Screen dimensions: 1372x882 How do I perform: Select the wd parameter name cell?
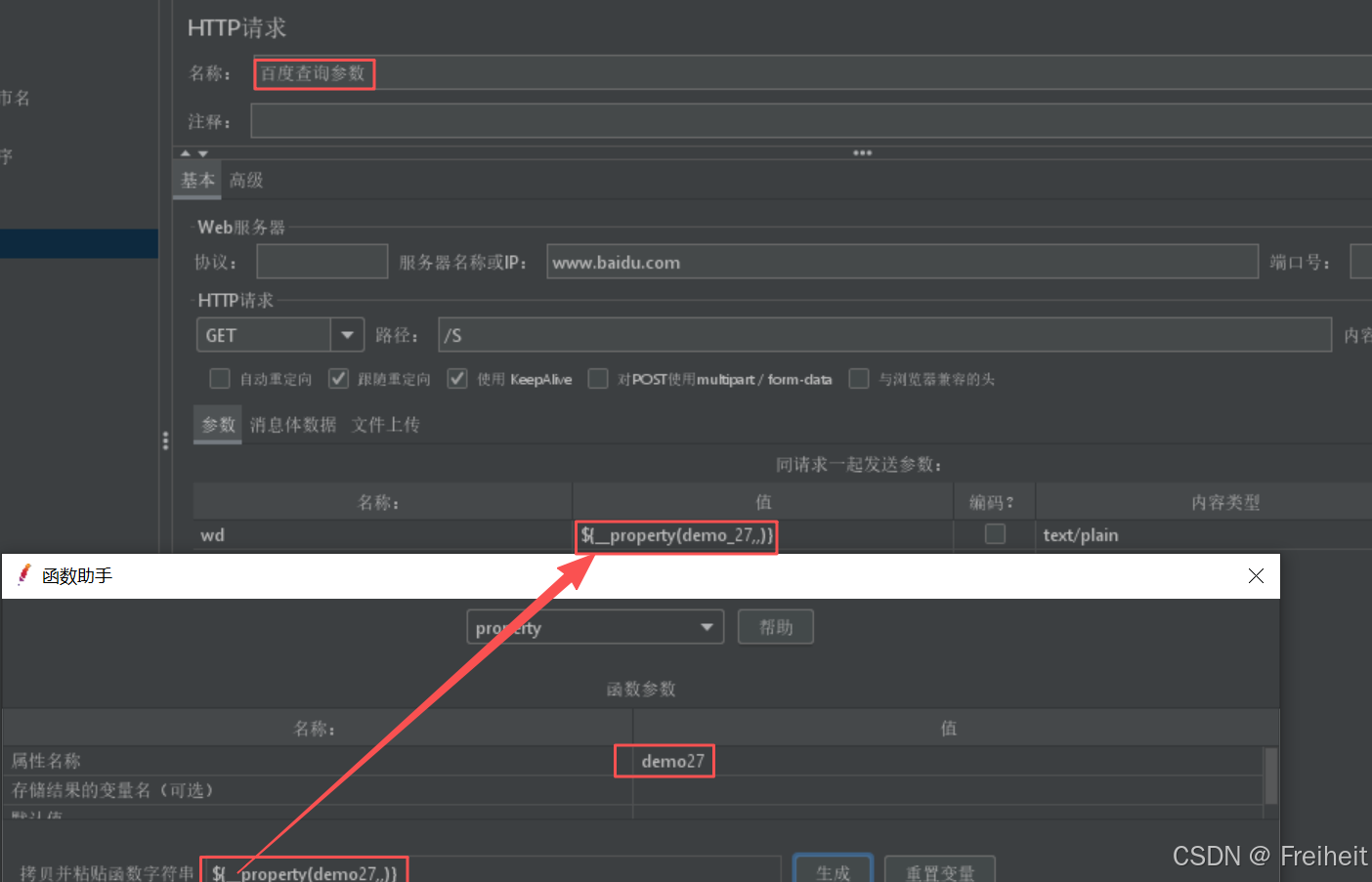pyautogui.click(x=382, y=535)
